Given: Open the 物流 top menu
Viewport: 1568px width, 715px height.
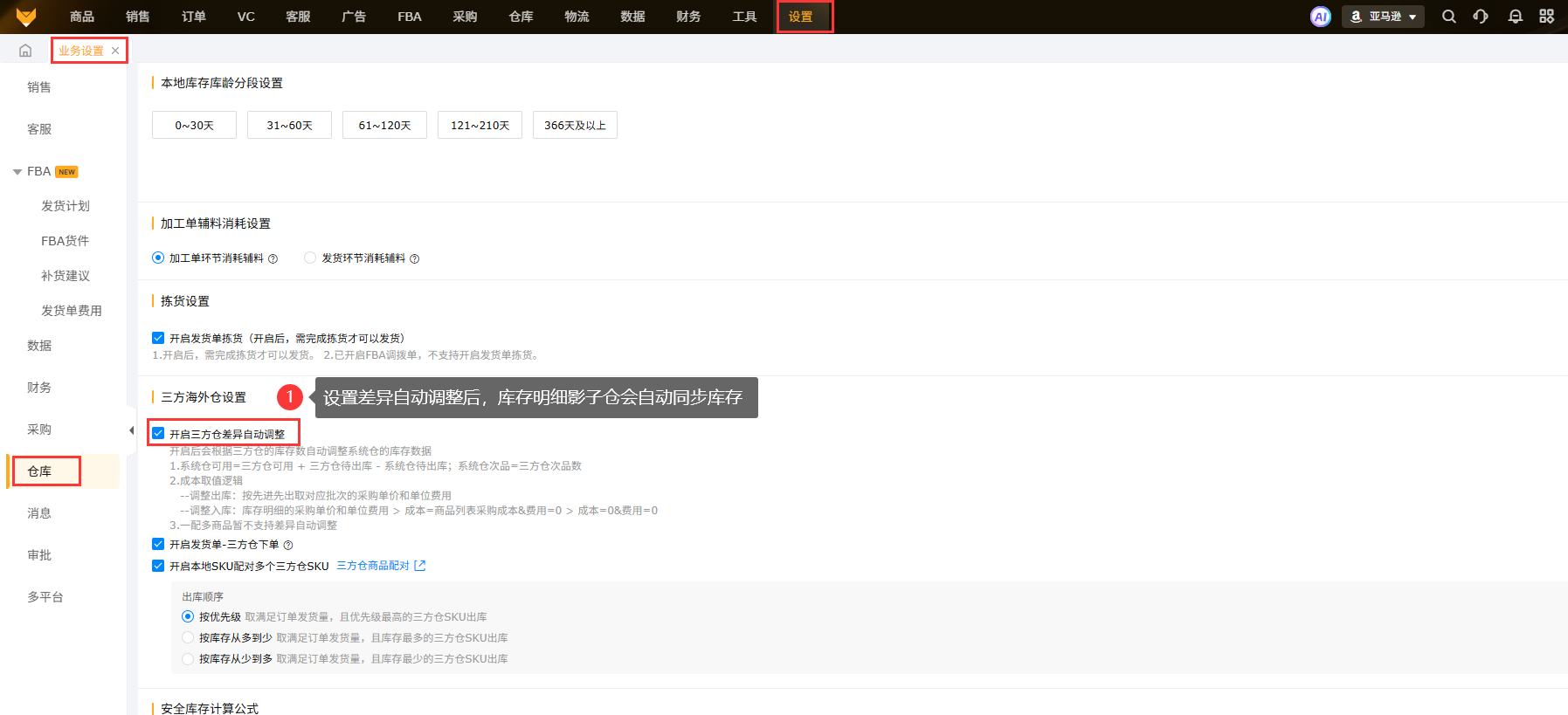Looking at the screenshot, I should click(x=577, y=17).
